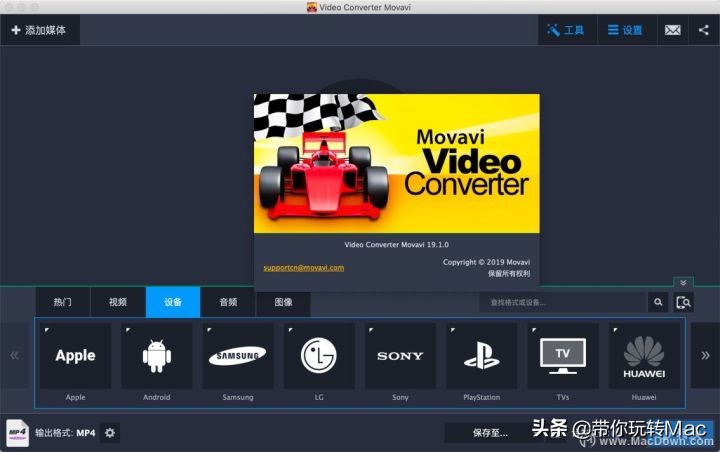Select the 设备 devices tab
Viewport: 720px width, 452px height.
tap(173, 302)
